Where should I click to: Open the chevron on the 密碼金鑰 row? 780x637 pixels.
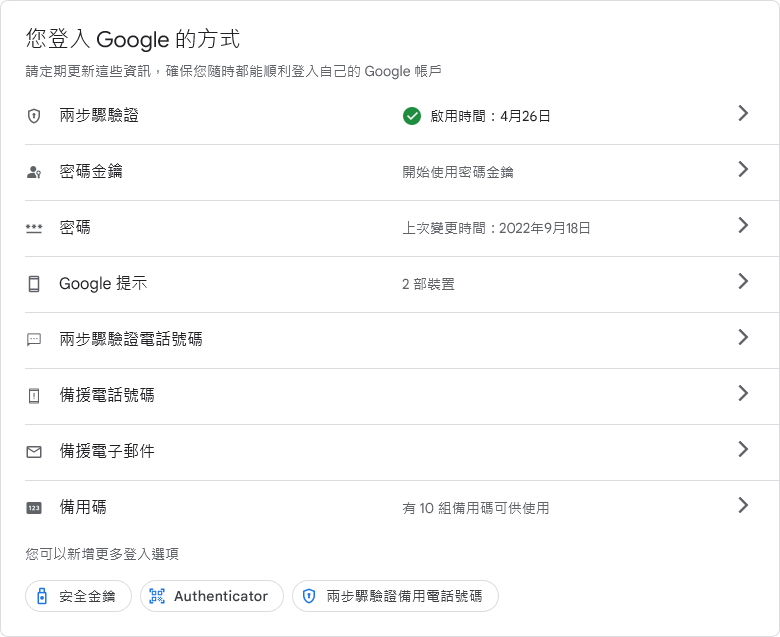[x=743, y=170]
